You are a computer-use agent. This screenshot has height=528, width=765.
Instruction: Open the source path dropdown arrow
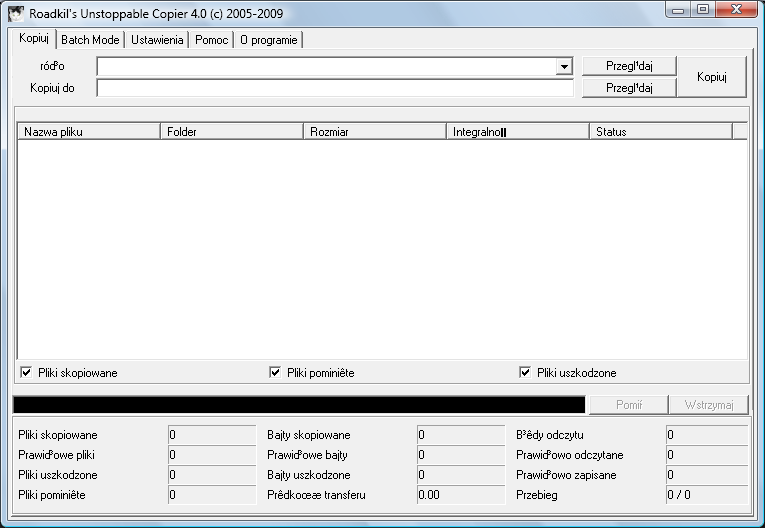click(564, 66)
